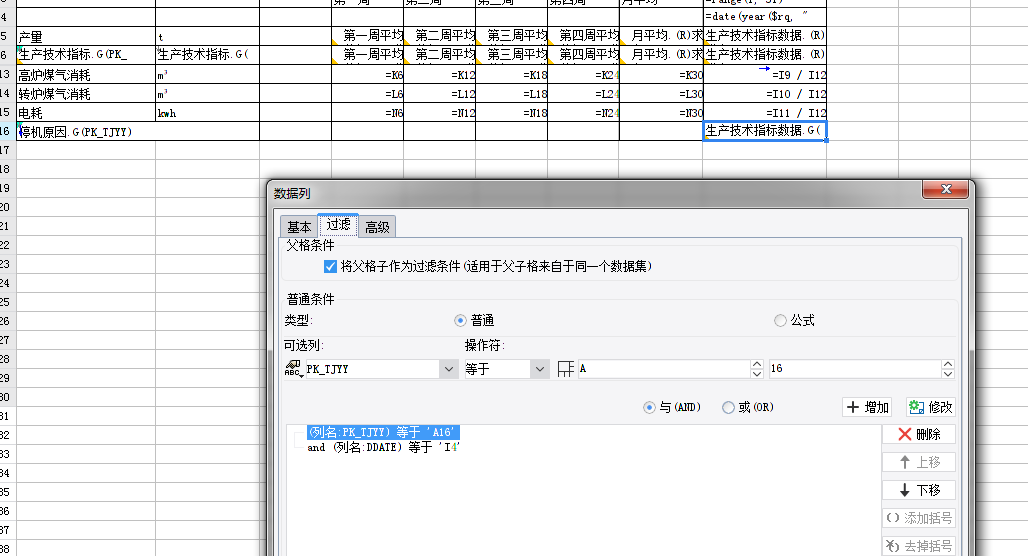
Task: Click the cell selector grid icon
Action: (565, 369)
